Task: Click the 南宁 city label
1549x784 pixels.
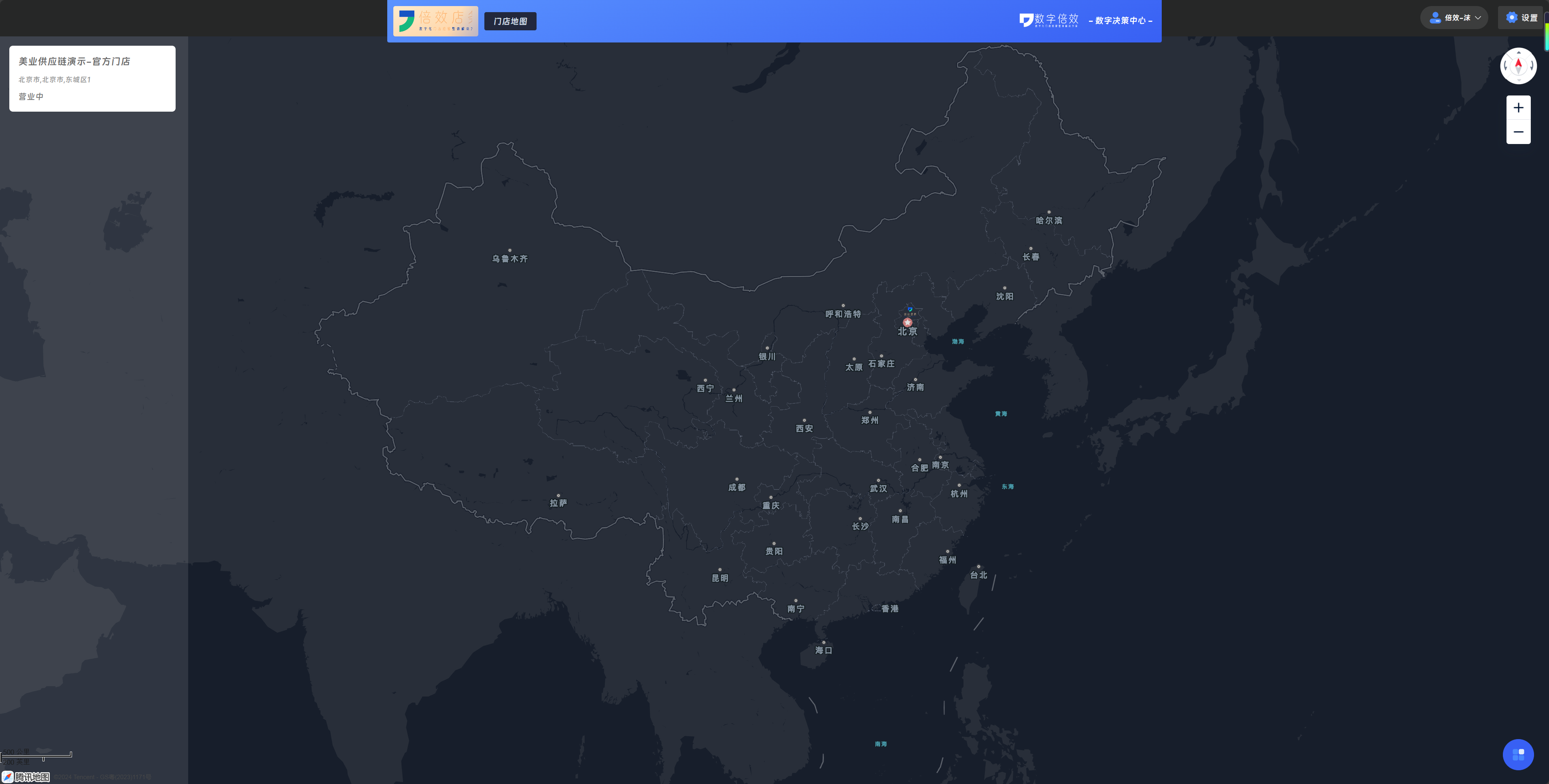Action: (x=796, y=608)
